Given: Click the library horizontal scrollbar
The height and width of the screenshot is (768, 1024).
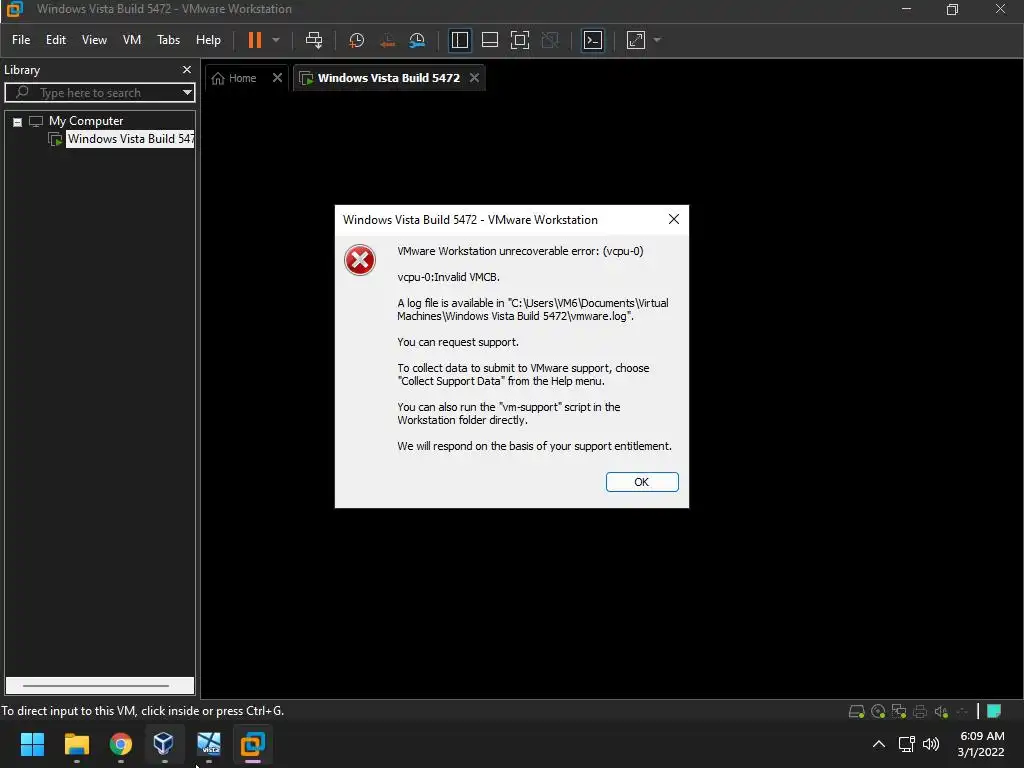Looking at the screenshot, I should 96,686.
